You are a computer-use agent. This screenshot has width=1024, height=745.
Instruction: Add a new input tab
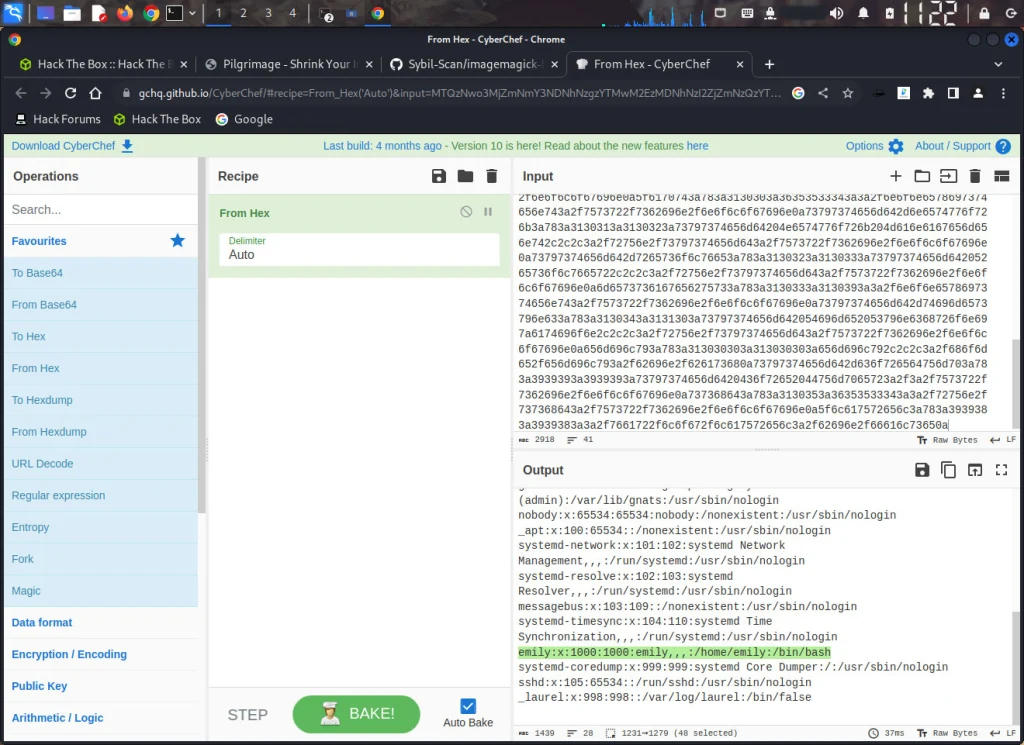896,176
